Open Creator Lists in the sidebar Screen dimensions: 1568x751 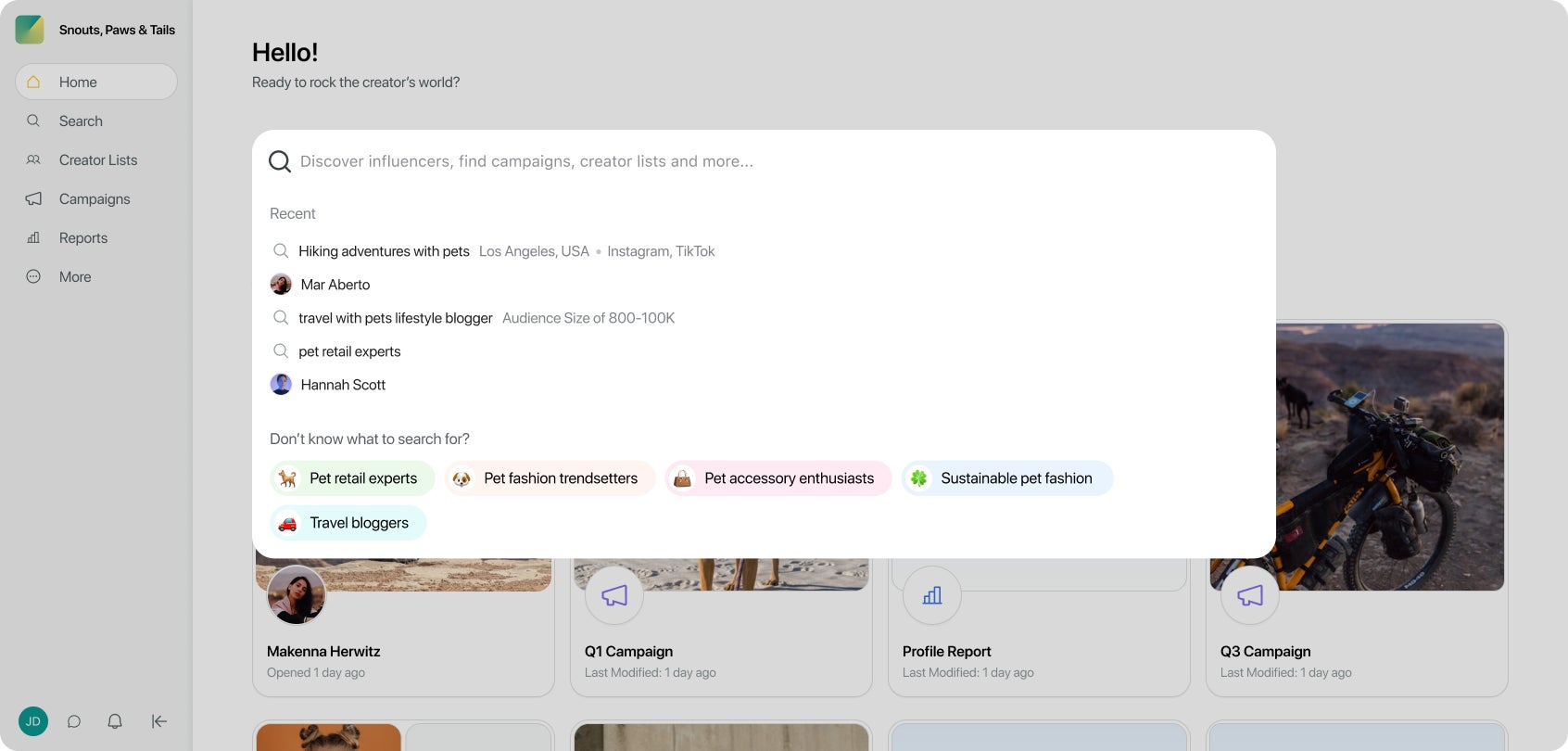point(96,159)
